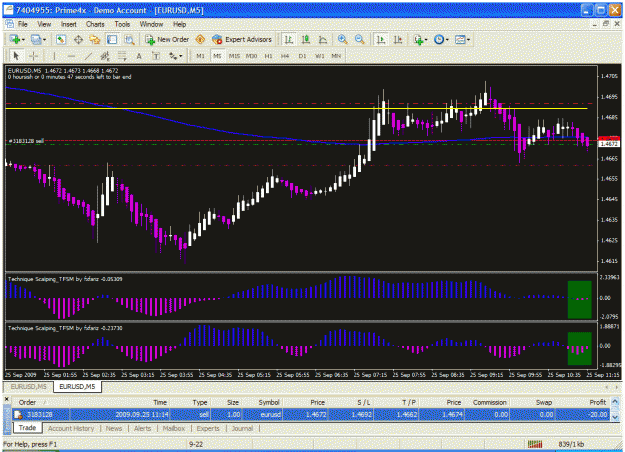Select the Equidistant Channel tool
The height and width of the screenshot is (452, 625).
(105, 56)
